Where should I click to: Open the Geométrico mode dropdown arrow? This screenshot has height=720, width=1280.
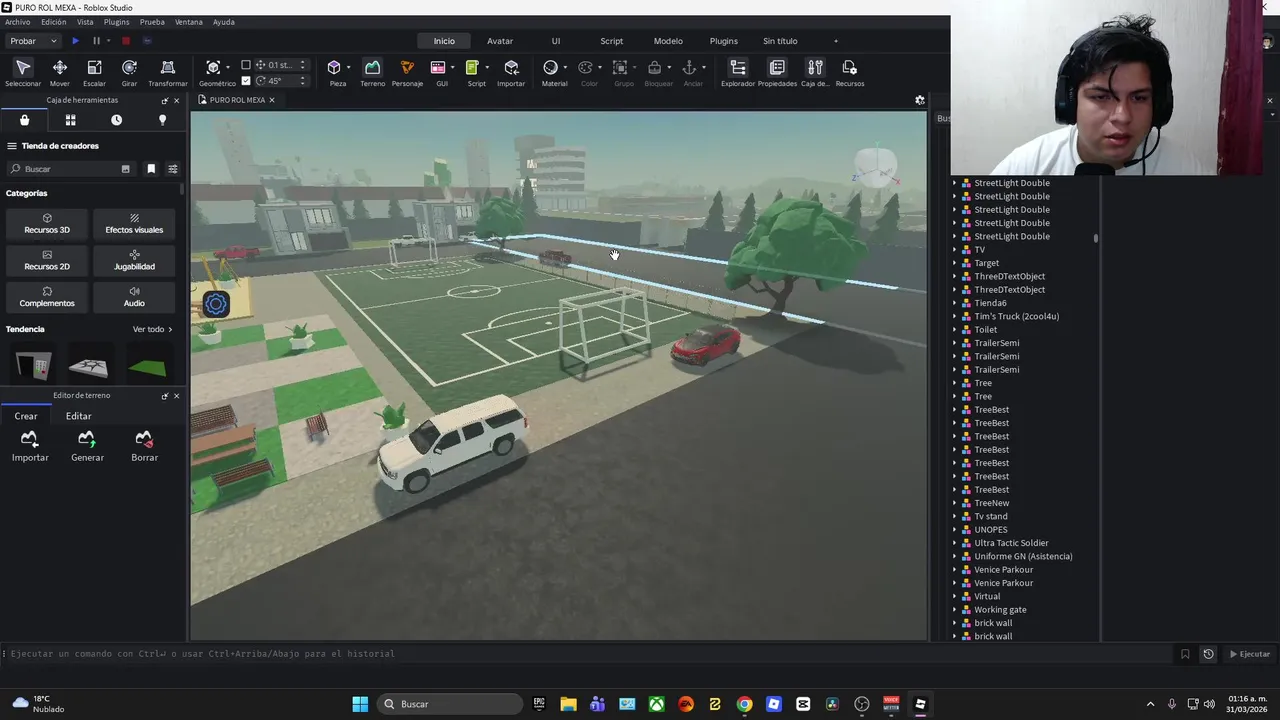click(229, 68)
